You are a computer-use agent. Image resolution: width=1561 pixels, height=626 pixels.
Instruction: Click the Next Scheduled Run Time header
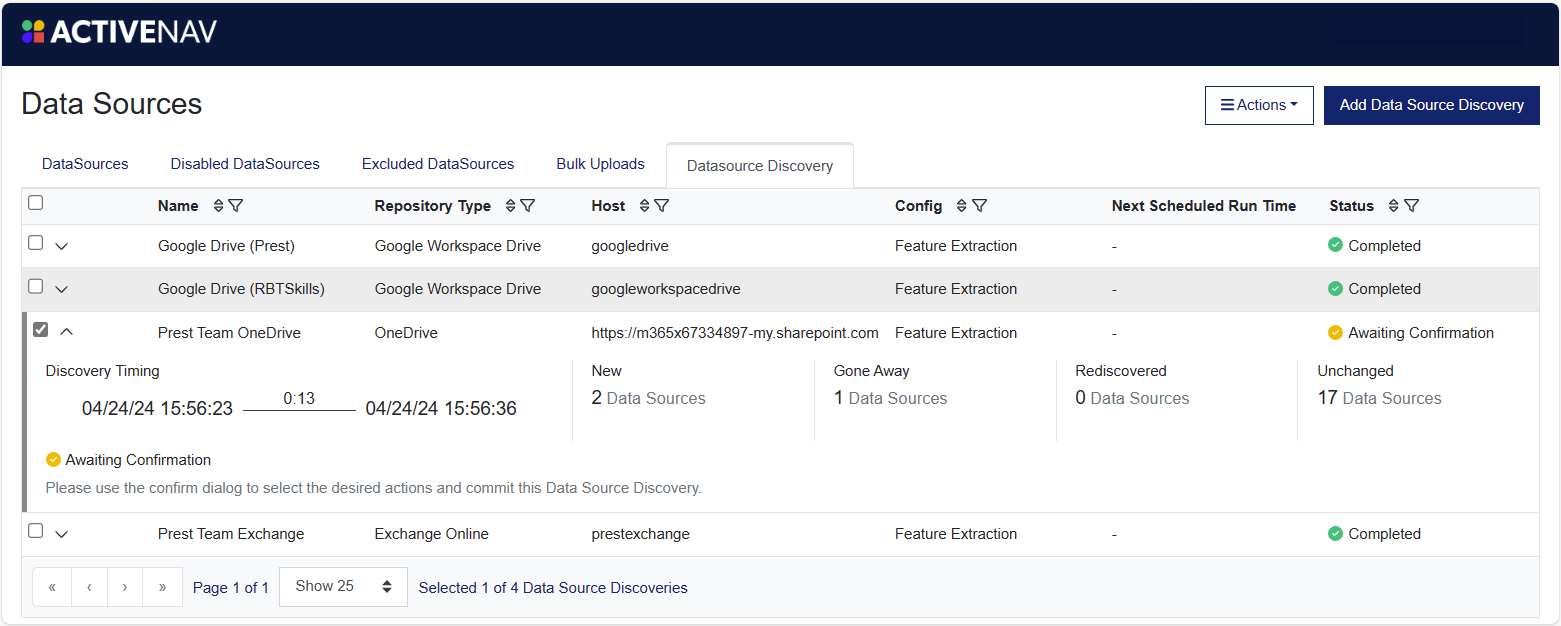click(x=1204, y=206)
